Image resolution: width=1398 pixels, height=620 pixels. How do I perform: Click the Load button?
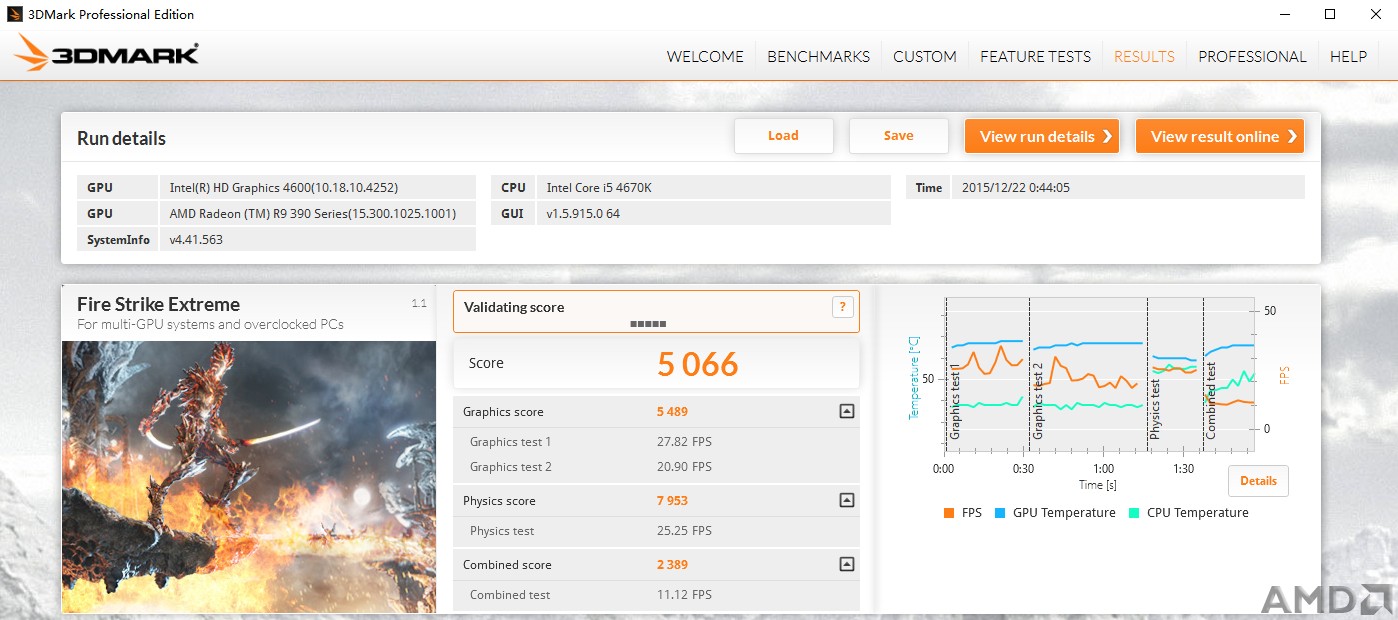coord(783,136)
